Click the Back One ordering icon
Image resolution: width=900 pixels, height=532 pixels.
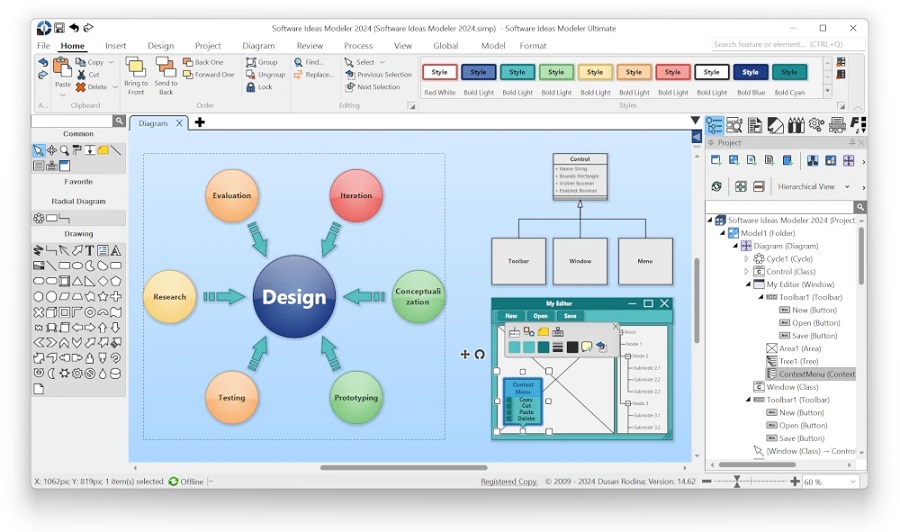click(188, 62)
